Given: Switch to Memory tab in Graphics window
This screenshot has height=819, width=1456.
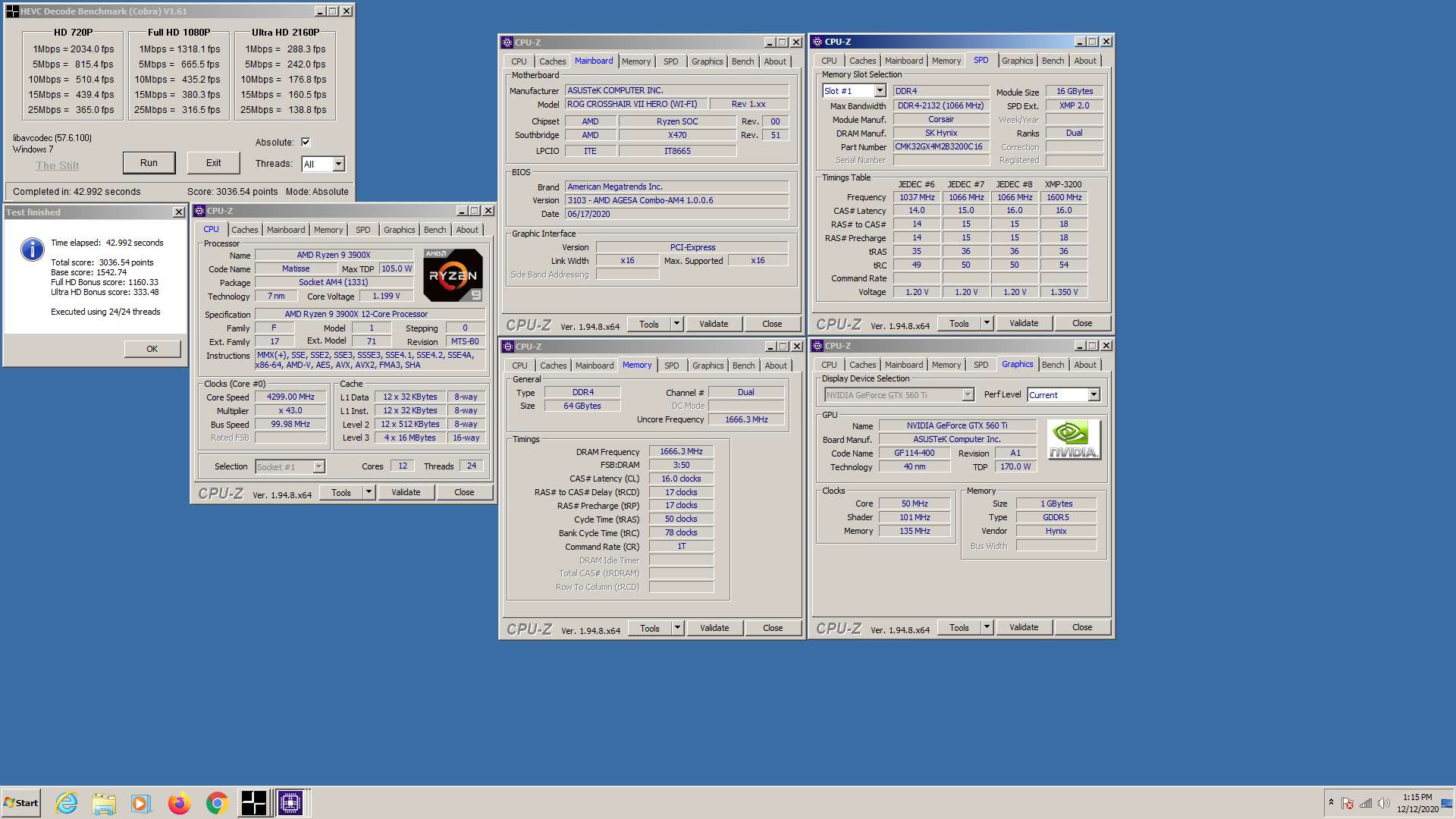Looking at the screenshot, I should (x=946, y=365).
